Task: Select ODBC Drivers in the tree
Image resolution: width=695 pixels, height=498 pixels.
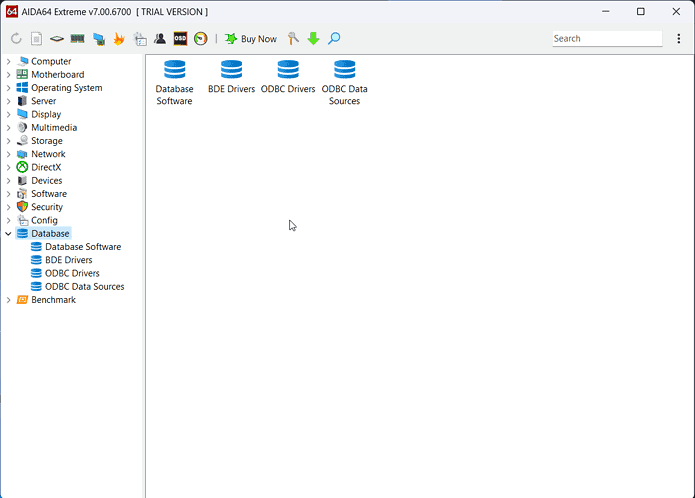Action: click(x=72, y=273)
